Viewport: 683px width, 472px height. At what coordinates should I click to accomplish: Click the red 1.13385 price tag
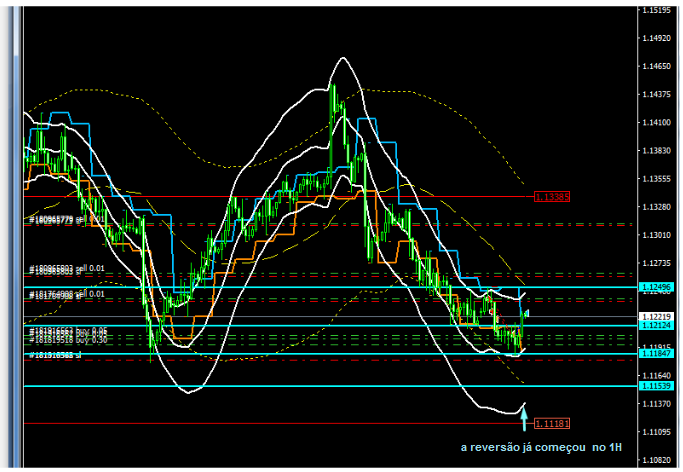coord(552,197)
